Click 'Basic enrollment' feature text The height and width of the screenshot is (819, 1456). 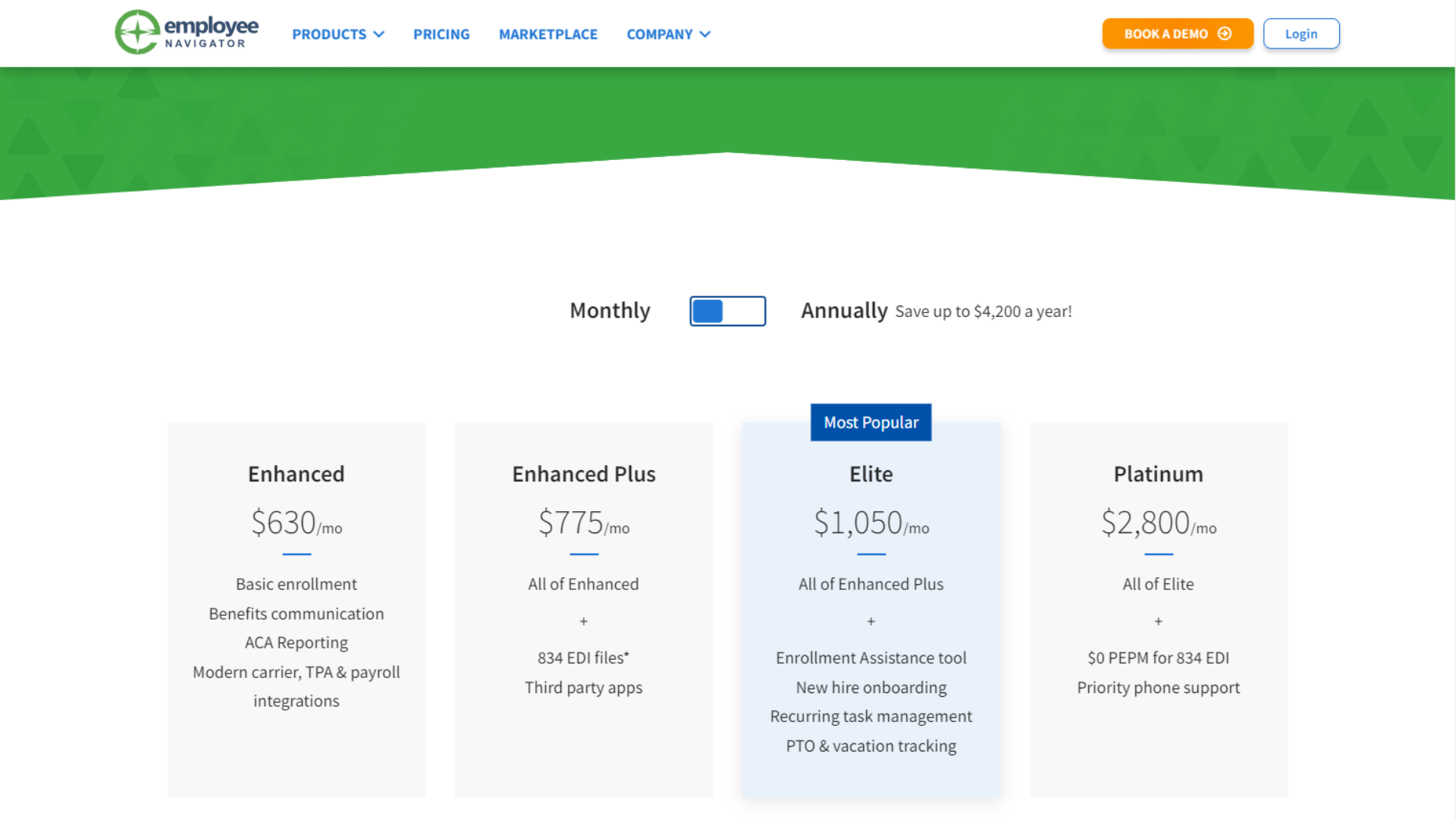click(x=297, y=584)
